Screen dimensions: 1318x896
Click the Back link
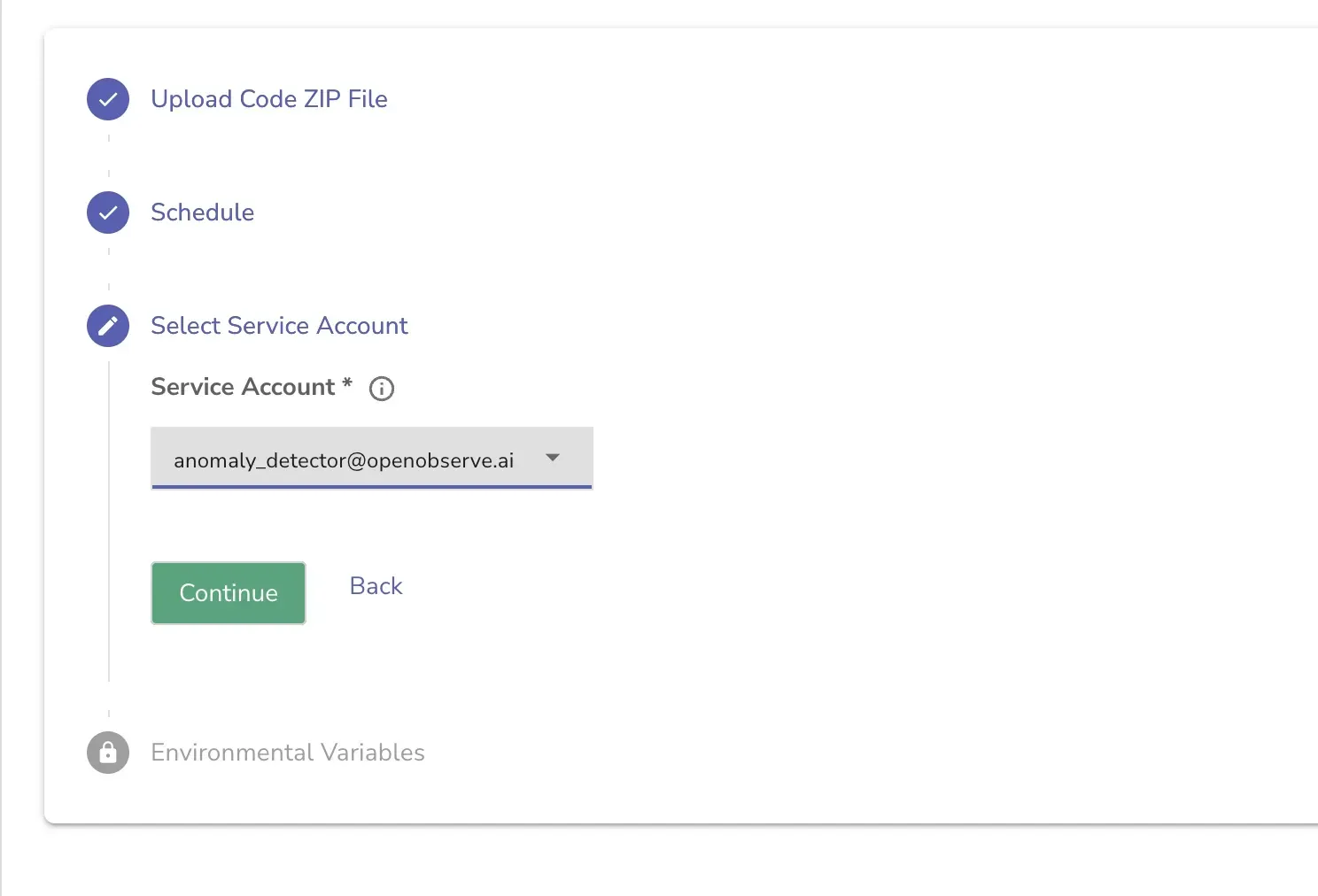coord(376,586)
